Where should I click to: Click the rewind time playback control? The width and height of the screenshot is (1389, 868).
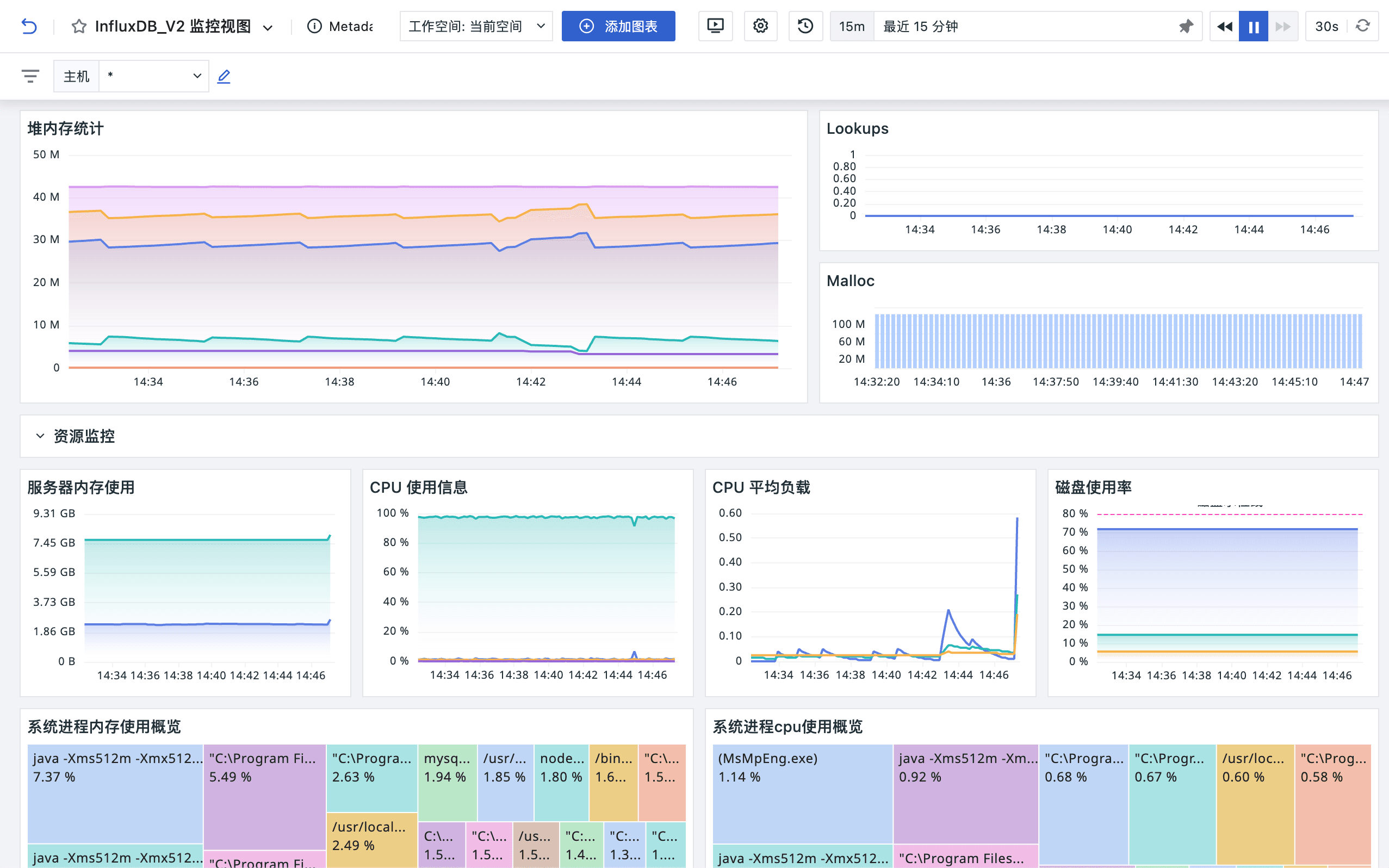point(1224,26)
